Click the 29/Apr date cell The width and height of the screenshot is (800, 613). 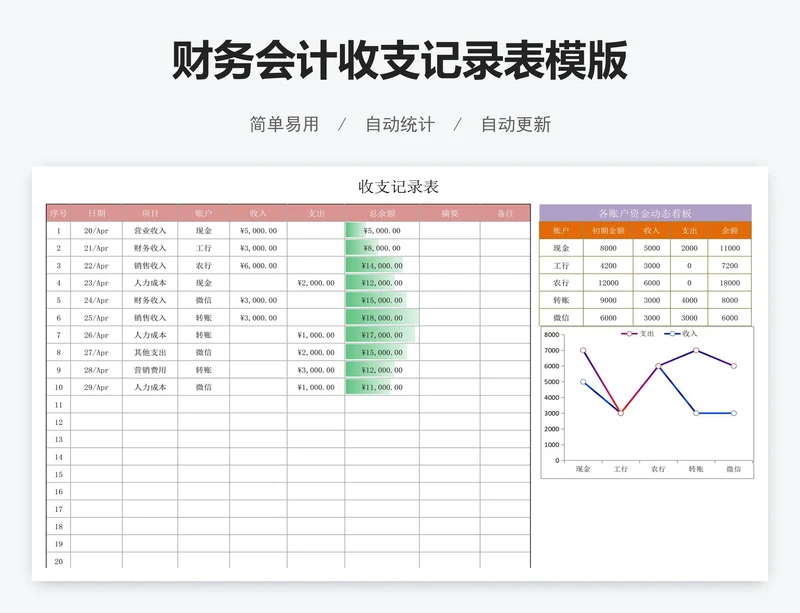(96, 387)
